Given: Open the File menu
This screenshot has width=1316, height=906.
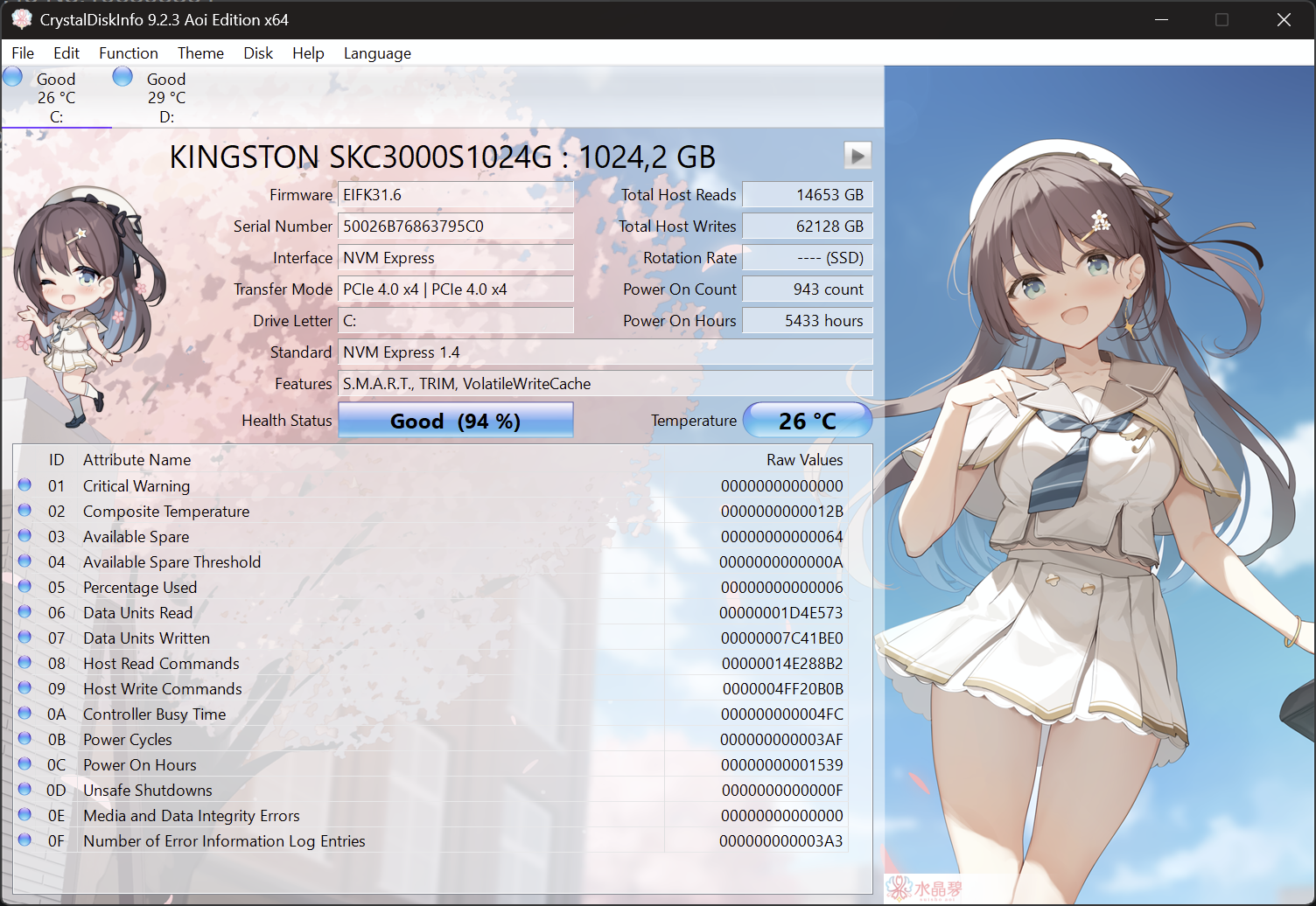Looking at the screenshot, I should click(x=23, y=53).
